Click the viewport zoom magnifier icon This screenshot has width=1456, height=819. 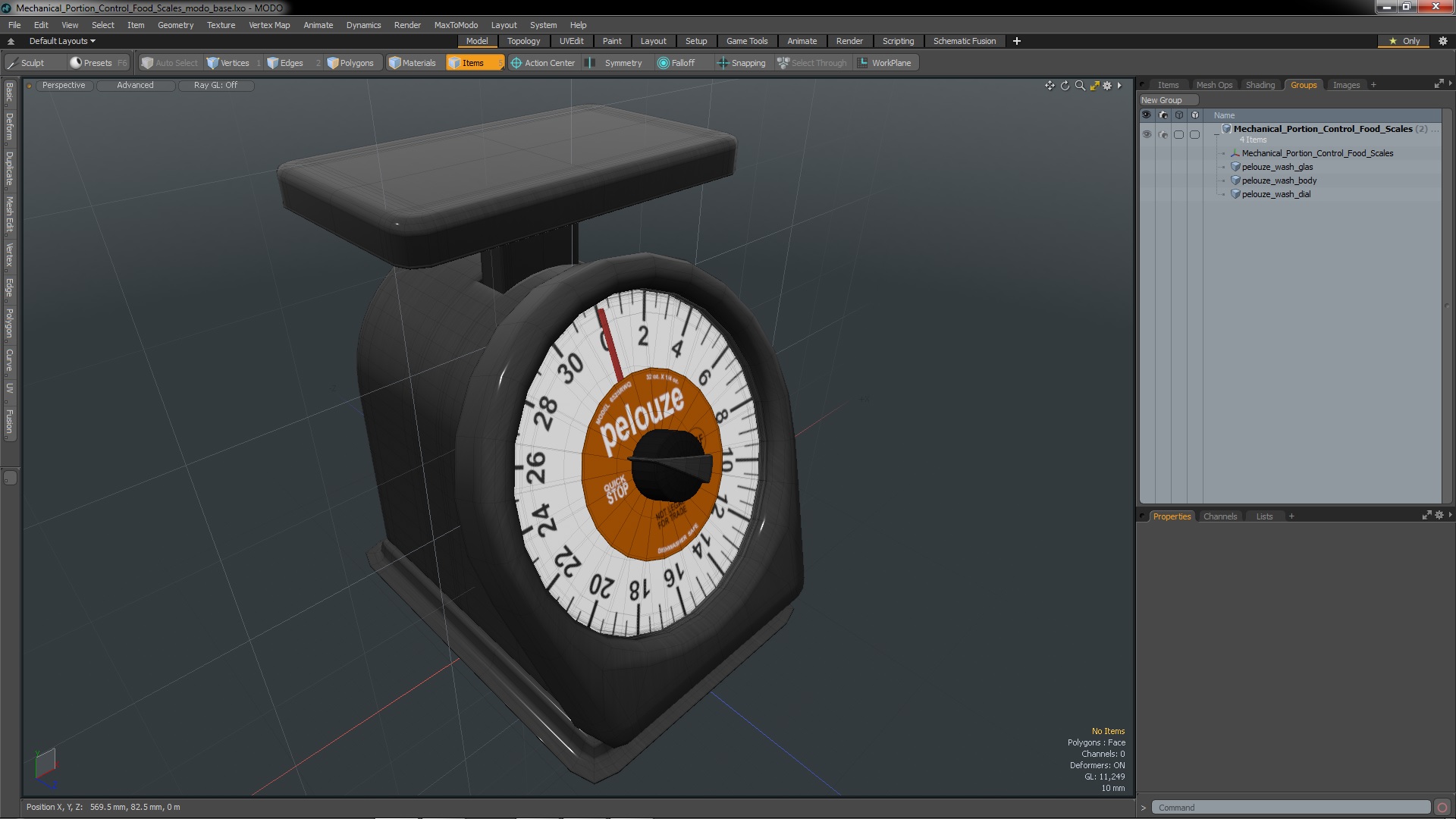tap(1080, 86)
